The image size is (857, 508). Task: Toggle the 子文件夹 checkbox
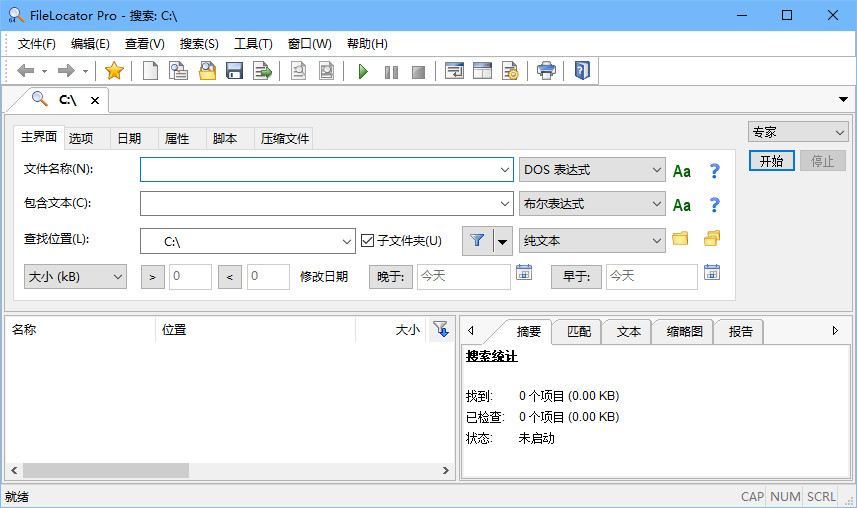click(x=367, y=241)
